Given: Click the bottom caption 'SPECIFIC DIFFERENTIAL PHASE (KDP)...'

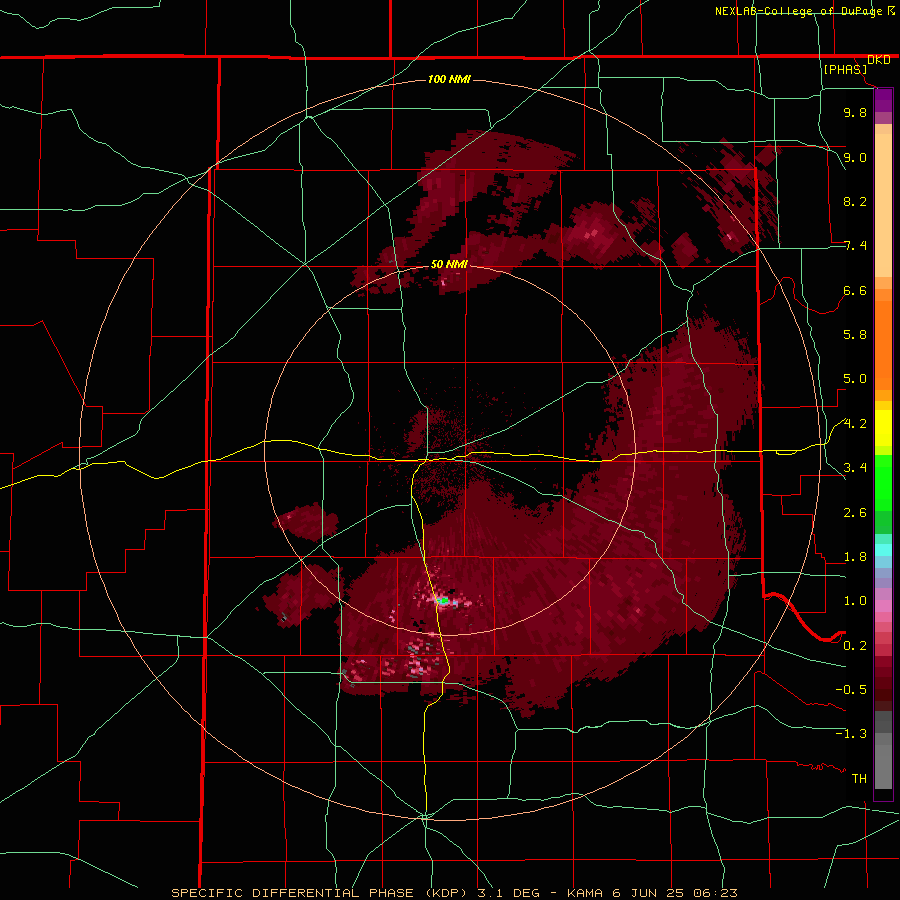Looking at the screenshot, I should coord(454,893).
